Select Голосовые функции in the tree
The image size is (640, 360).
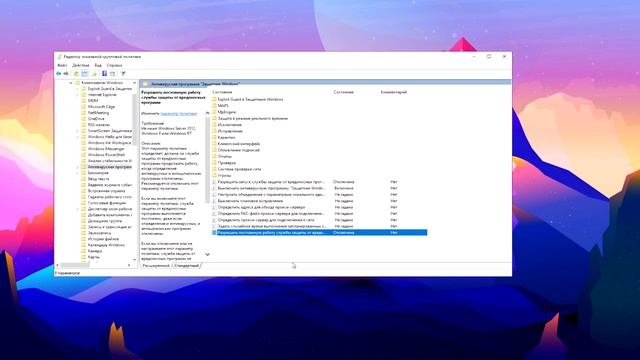(107, 203)
